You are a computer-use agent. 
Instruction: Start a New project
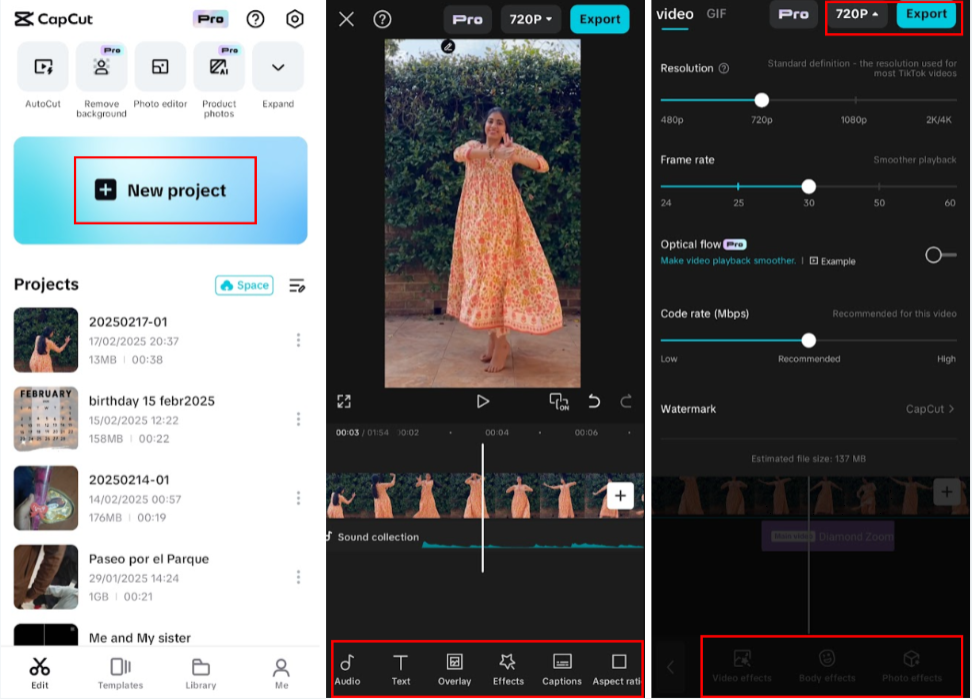(x=165, y=189)
